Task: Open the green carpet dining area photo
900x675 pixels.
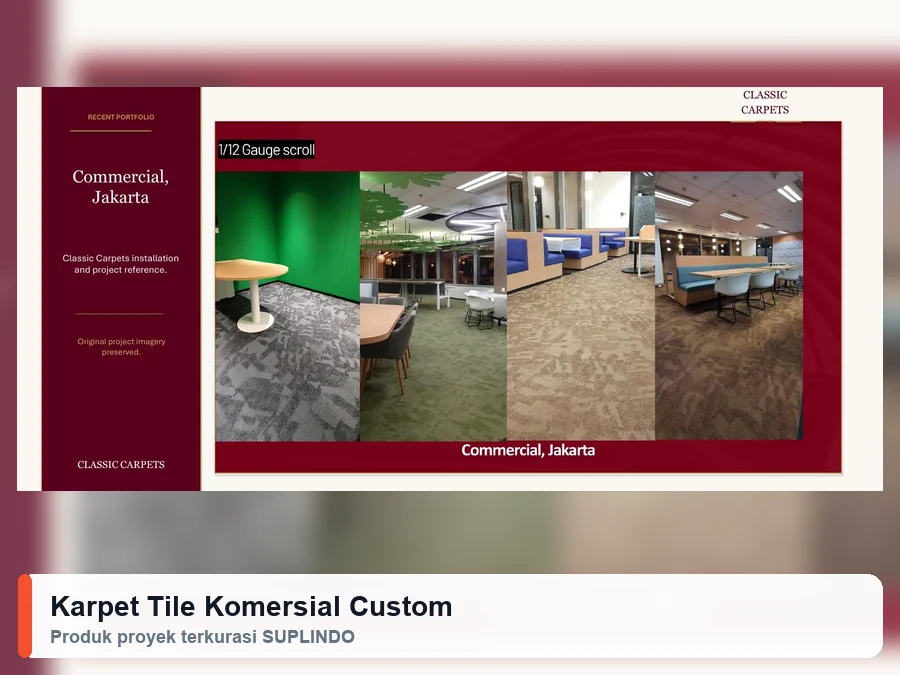Action: (x=433, y=306)
